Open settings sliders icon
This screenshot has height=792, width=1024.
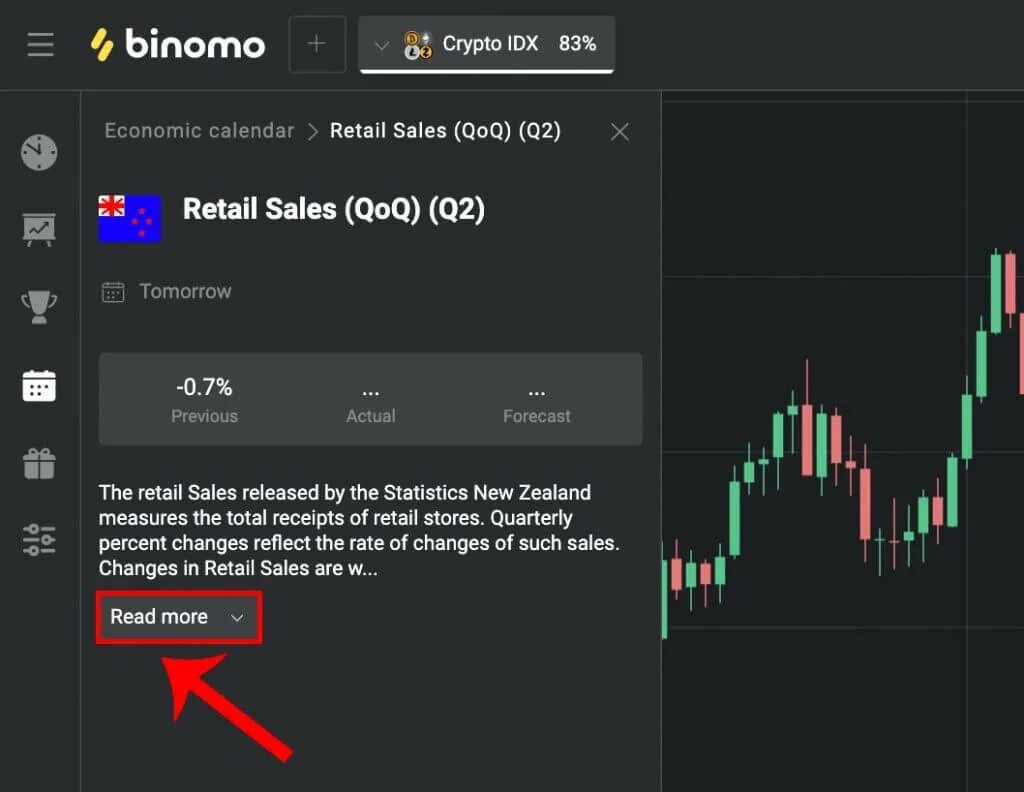tap(40, 539)
